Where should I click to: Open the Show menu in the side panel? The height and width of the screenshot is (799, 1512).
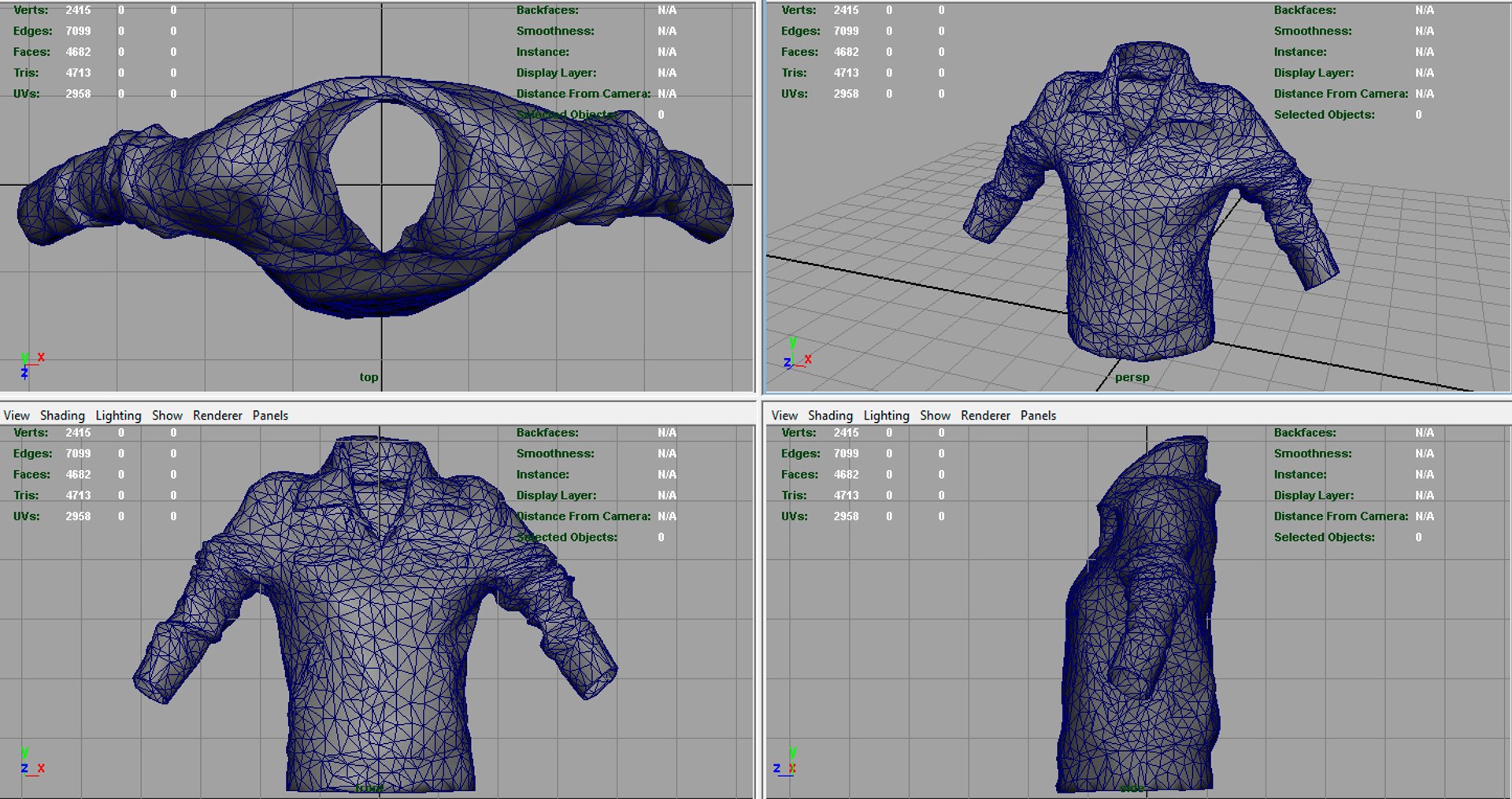935,416
